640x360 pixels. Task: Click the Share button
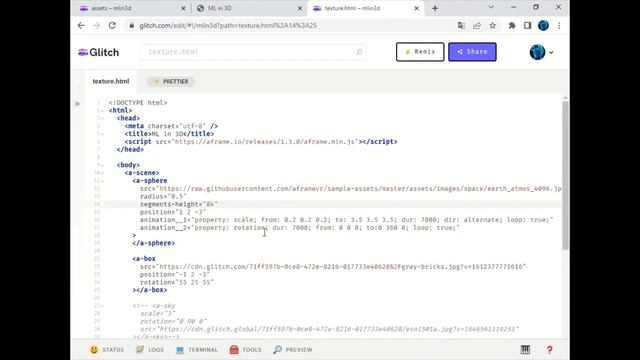coord(472,52)
